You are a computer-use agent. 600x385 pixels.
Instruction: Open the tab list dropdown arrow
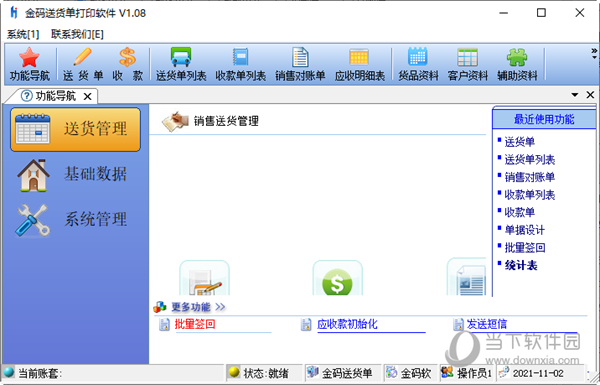click(575, 95)
